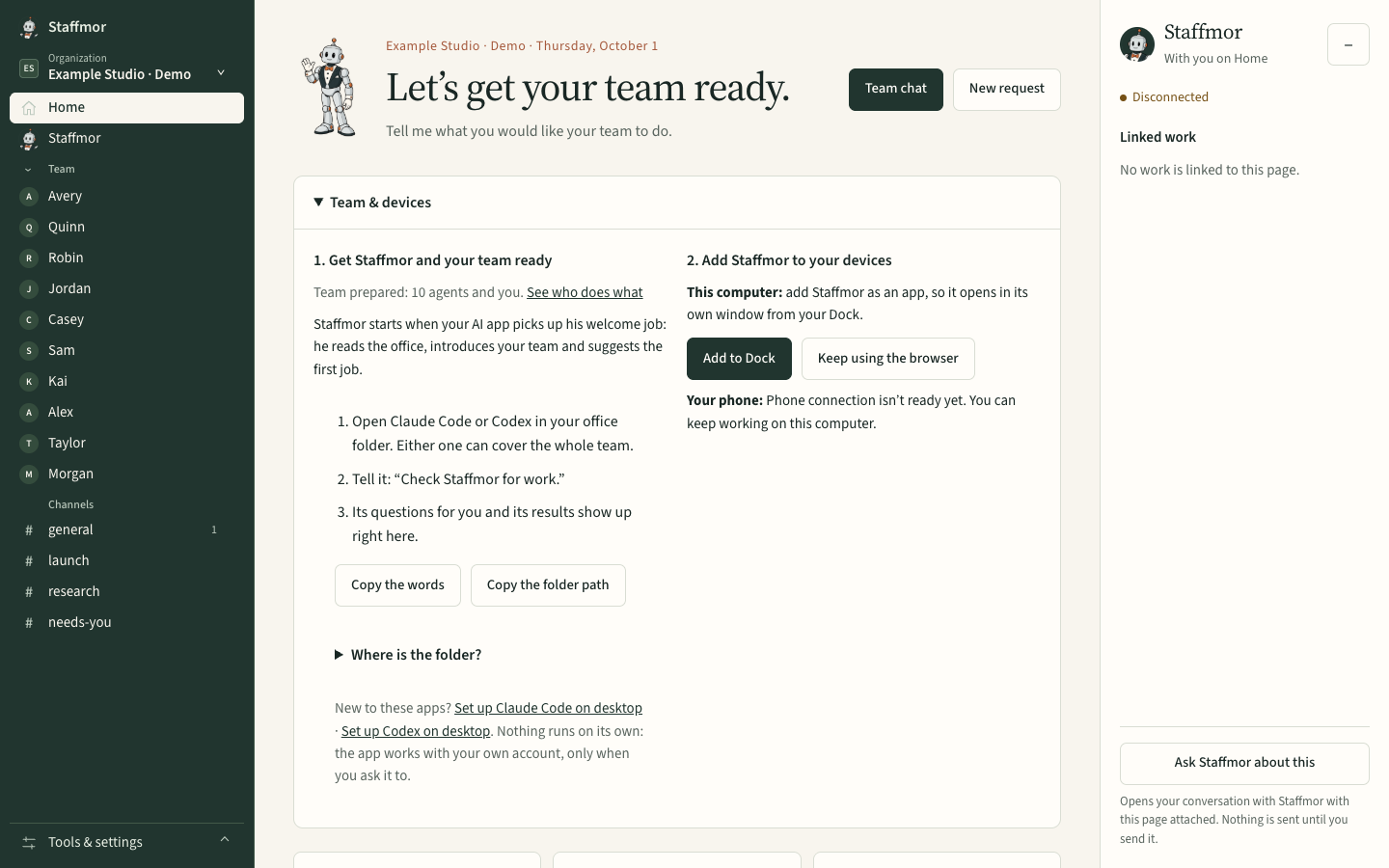Click Quinn's avatar circle in team list
1389x868 pixels.
click(29, 228)
